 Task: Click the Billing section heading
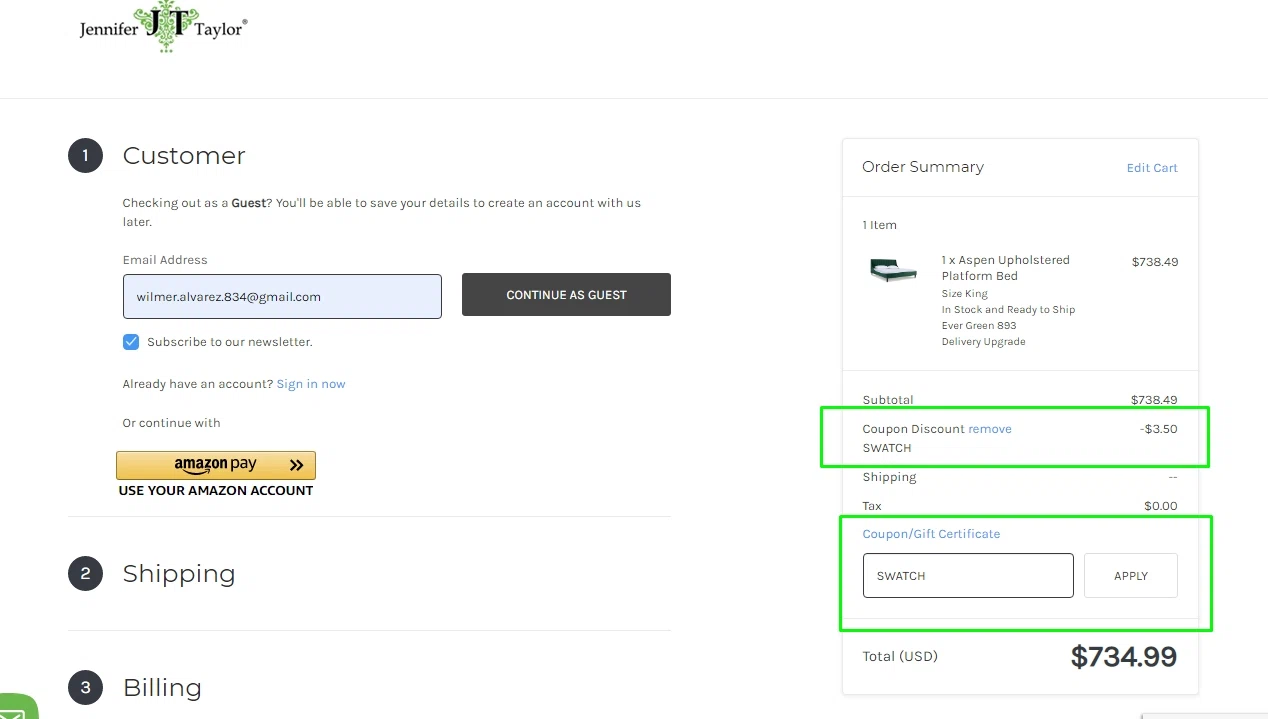click(162, 688)
